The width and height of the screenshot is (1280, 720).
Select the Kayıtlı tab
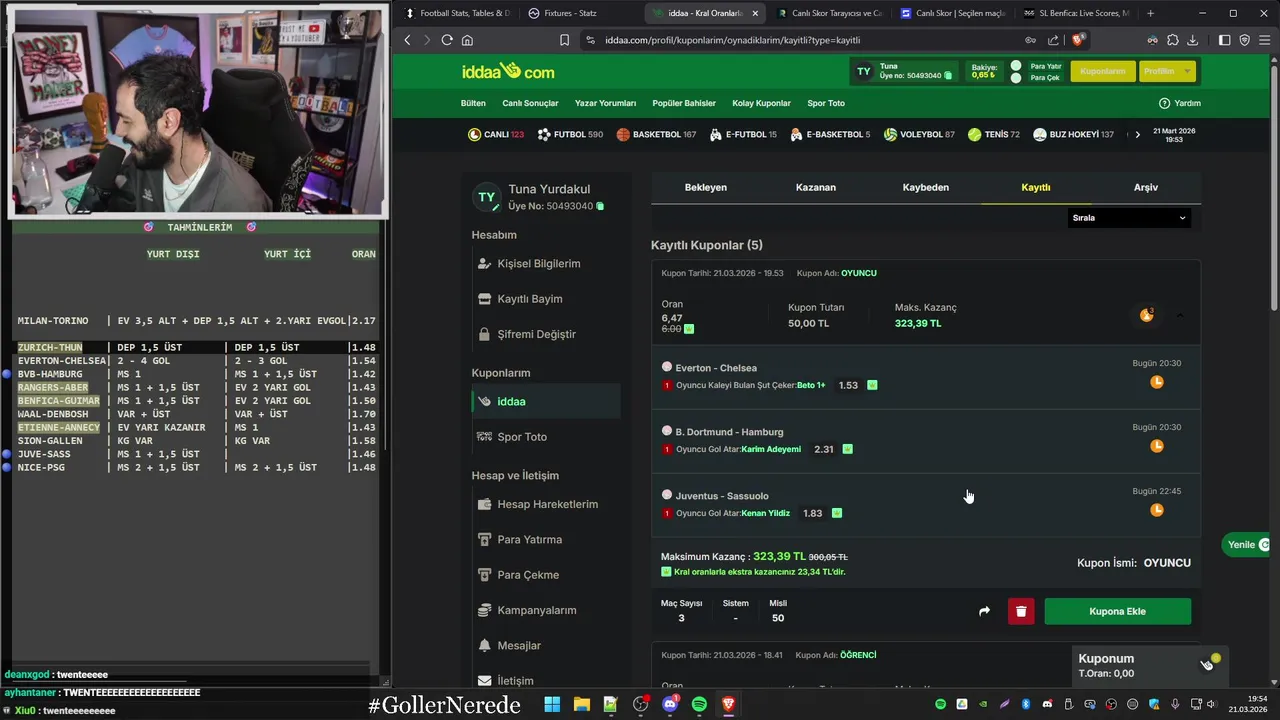click(x=1036, y=187)
